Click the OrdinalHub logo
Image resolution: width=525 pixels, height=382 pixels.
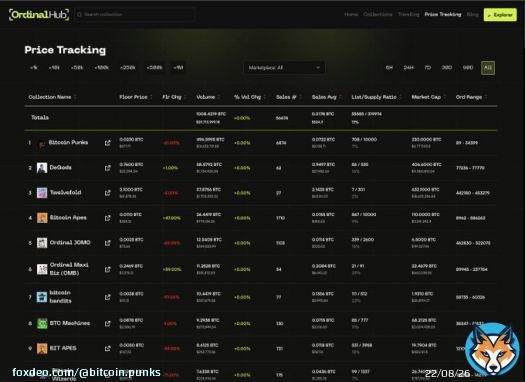coord(39,15)
